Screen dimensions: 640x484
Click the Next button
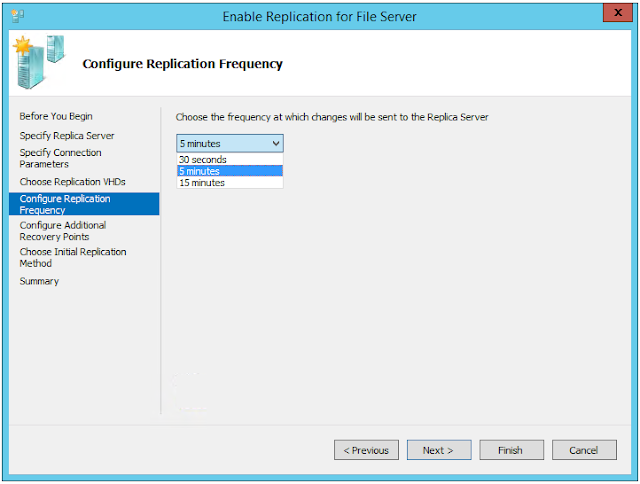coord(439,450)
